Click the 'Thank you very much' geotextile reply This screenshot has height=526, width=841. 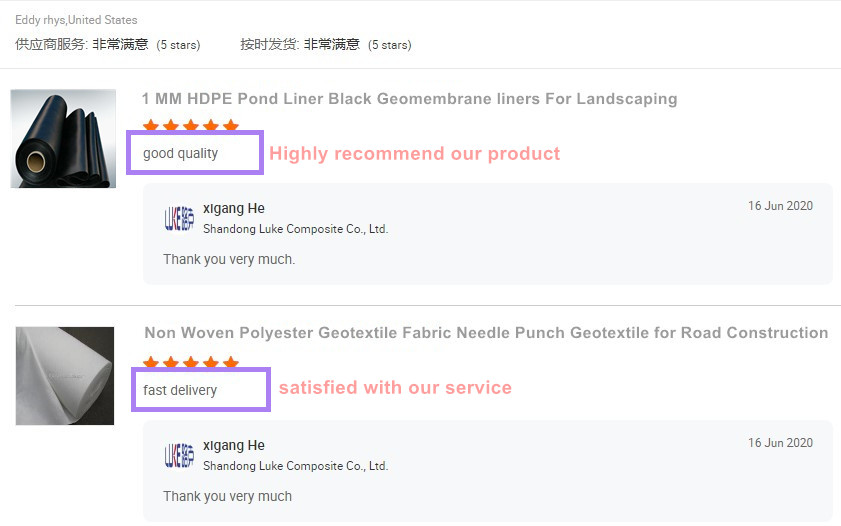click(227, 496)
